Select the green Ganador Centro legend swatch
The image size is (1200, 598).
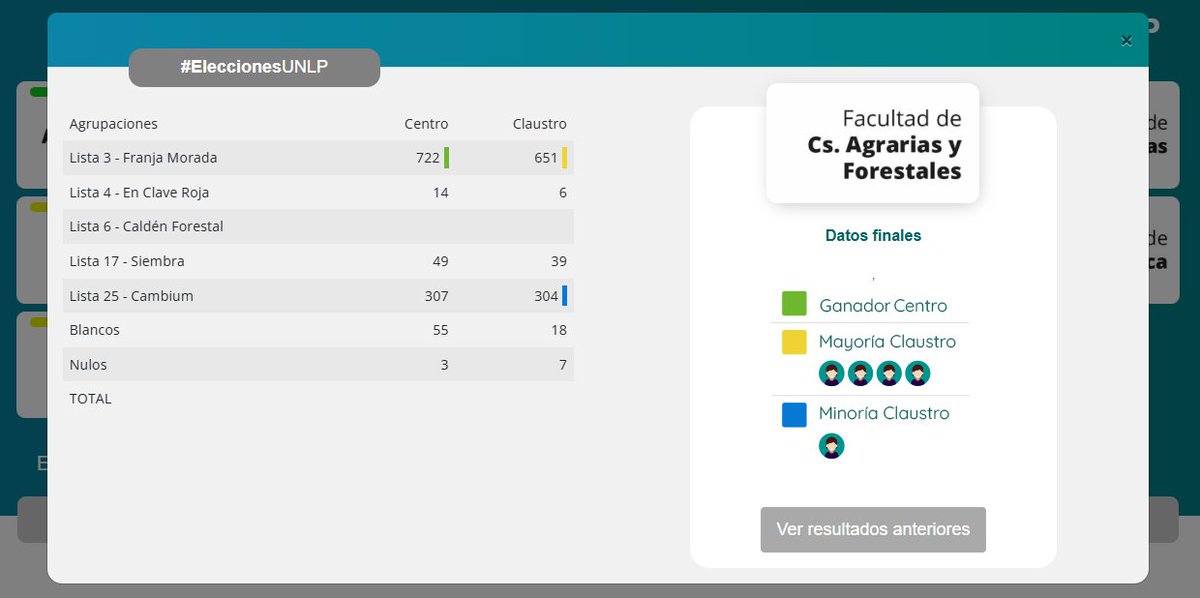click(x=794, y=304)
